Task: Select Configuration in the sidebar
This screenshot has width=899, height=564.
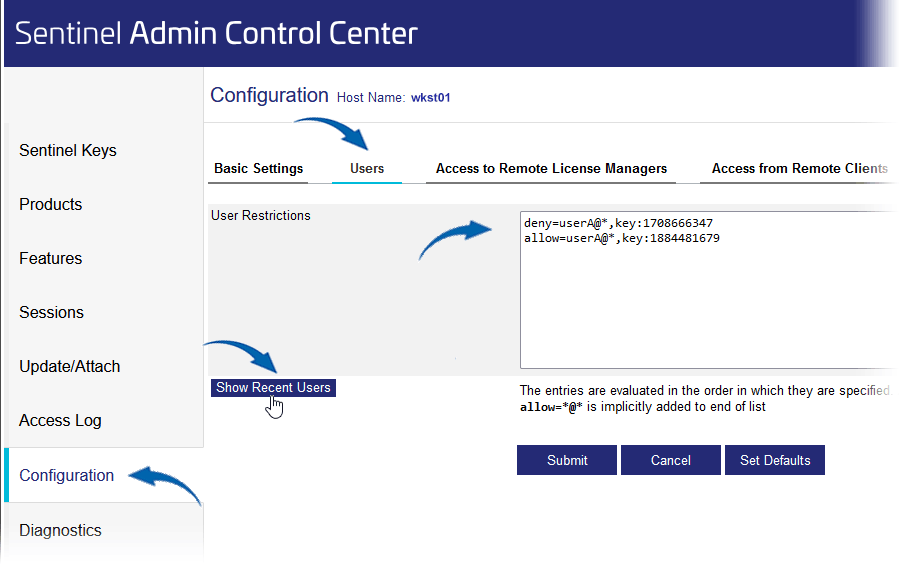Action: pyautogui.click(x=67, y=475)
